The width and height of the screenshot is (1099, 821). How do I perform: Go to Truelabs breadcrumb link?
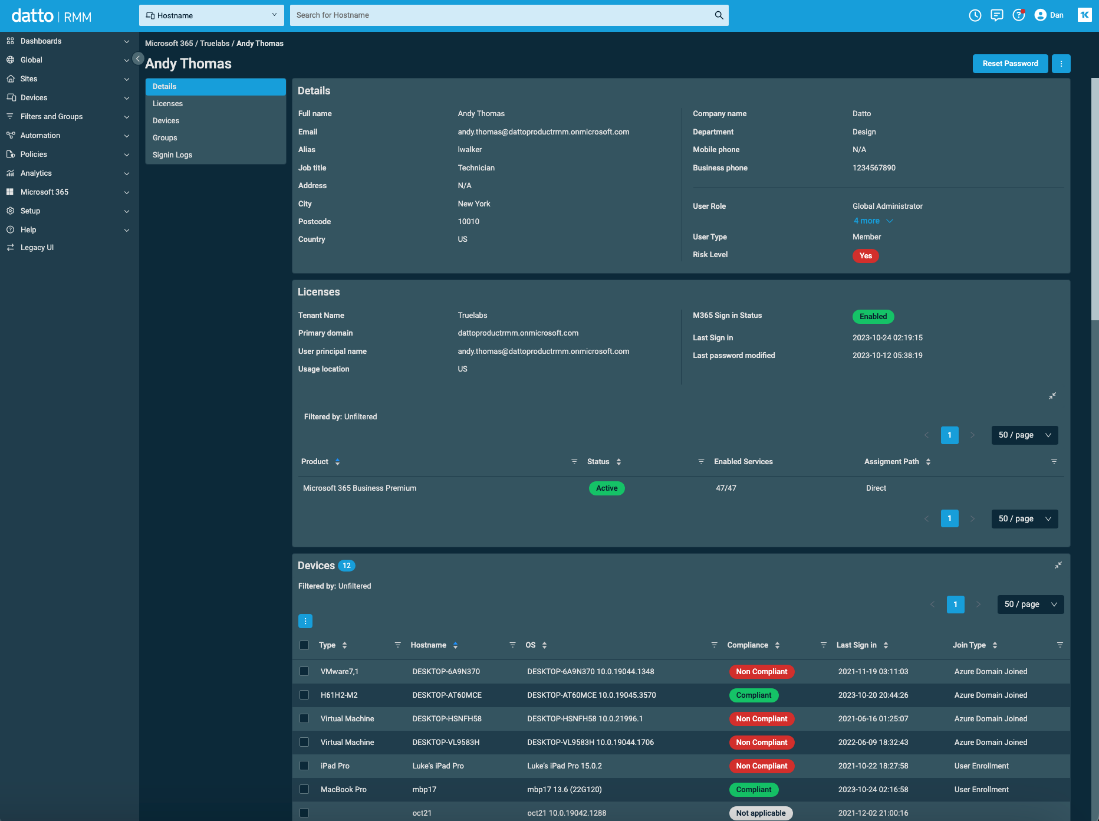click(x=214, y=43)
